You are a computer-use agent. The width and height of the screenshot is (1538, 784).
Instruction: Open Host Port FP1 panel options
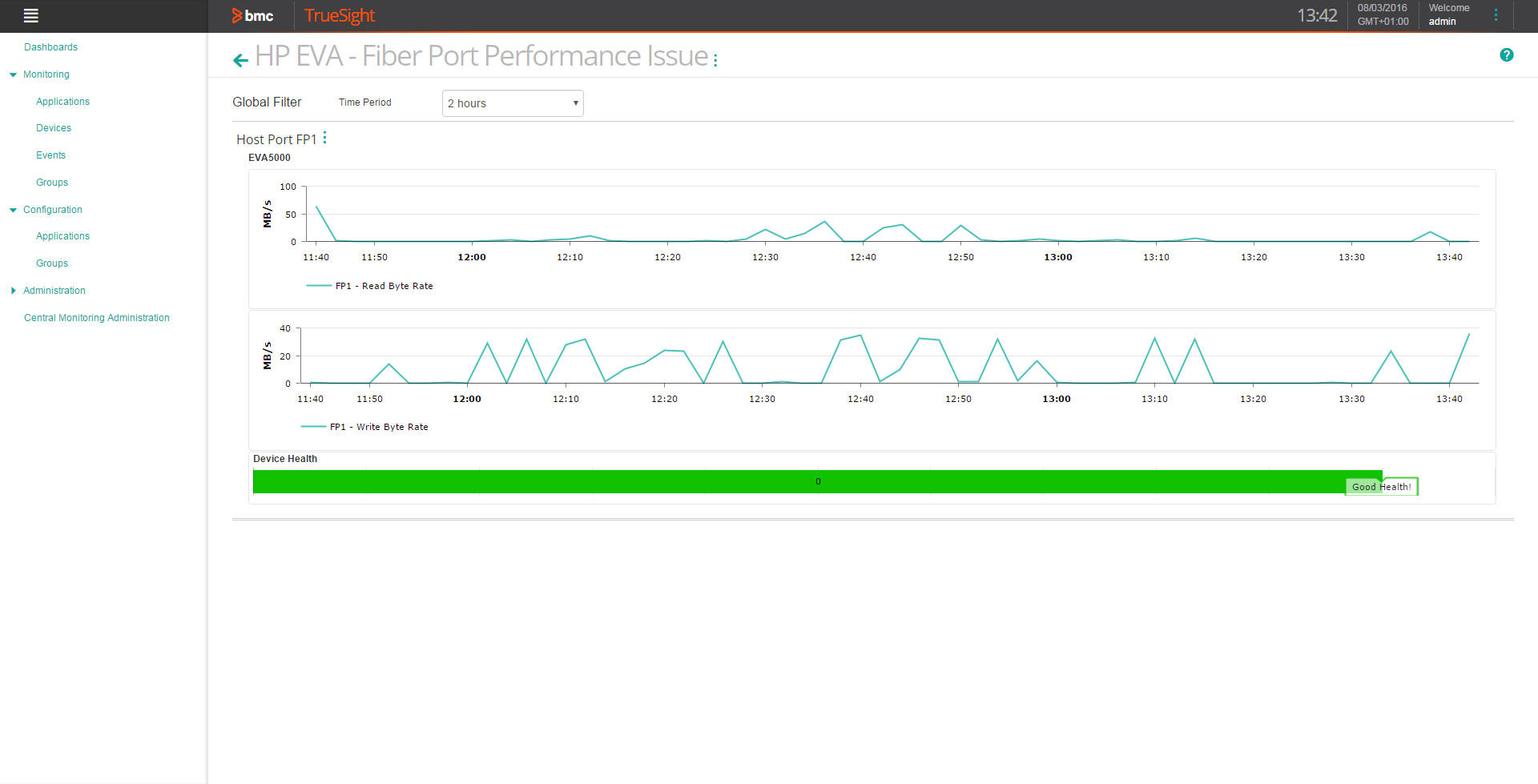coord(324,138)
